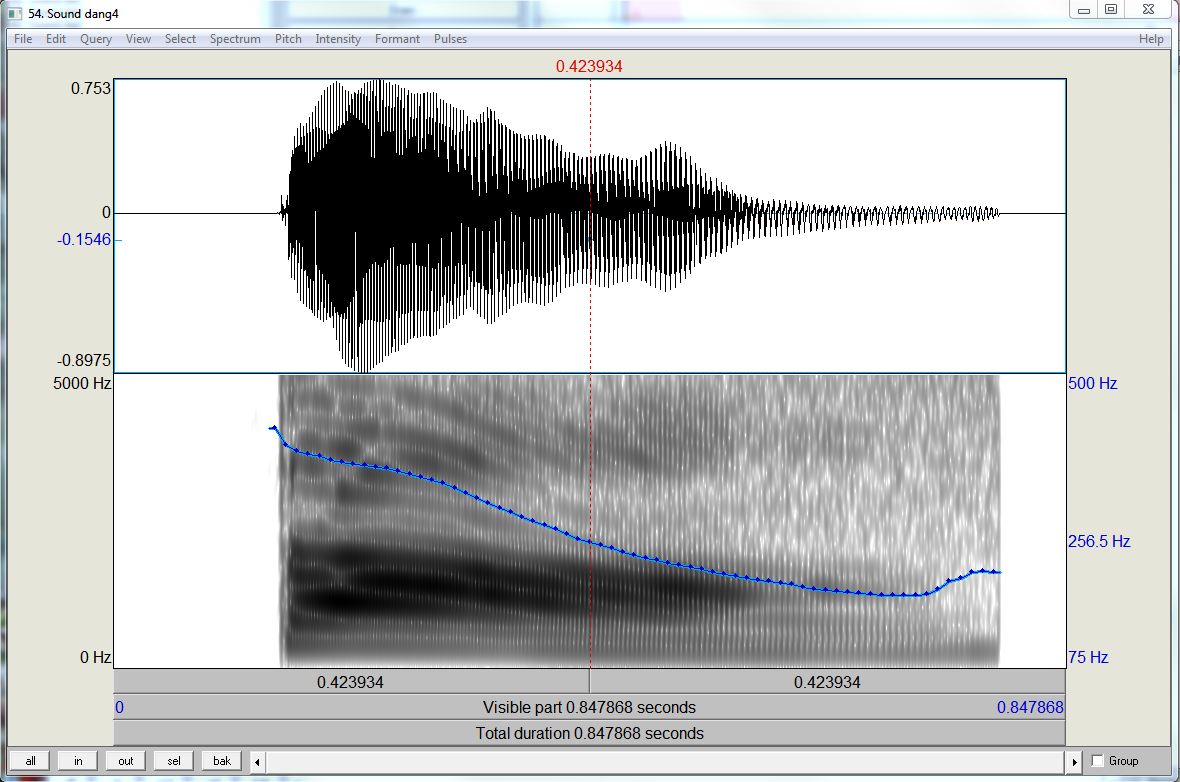Screen dimensions: 1180x782
Task: Toggle the Group checkbox
Action: [x=1097, y=761]
